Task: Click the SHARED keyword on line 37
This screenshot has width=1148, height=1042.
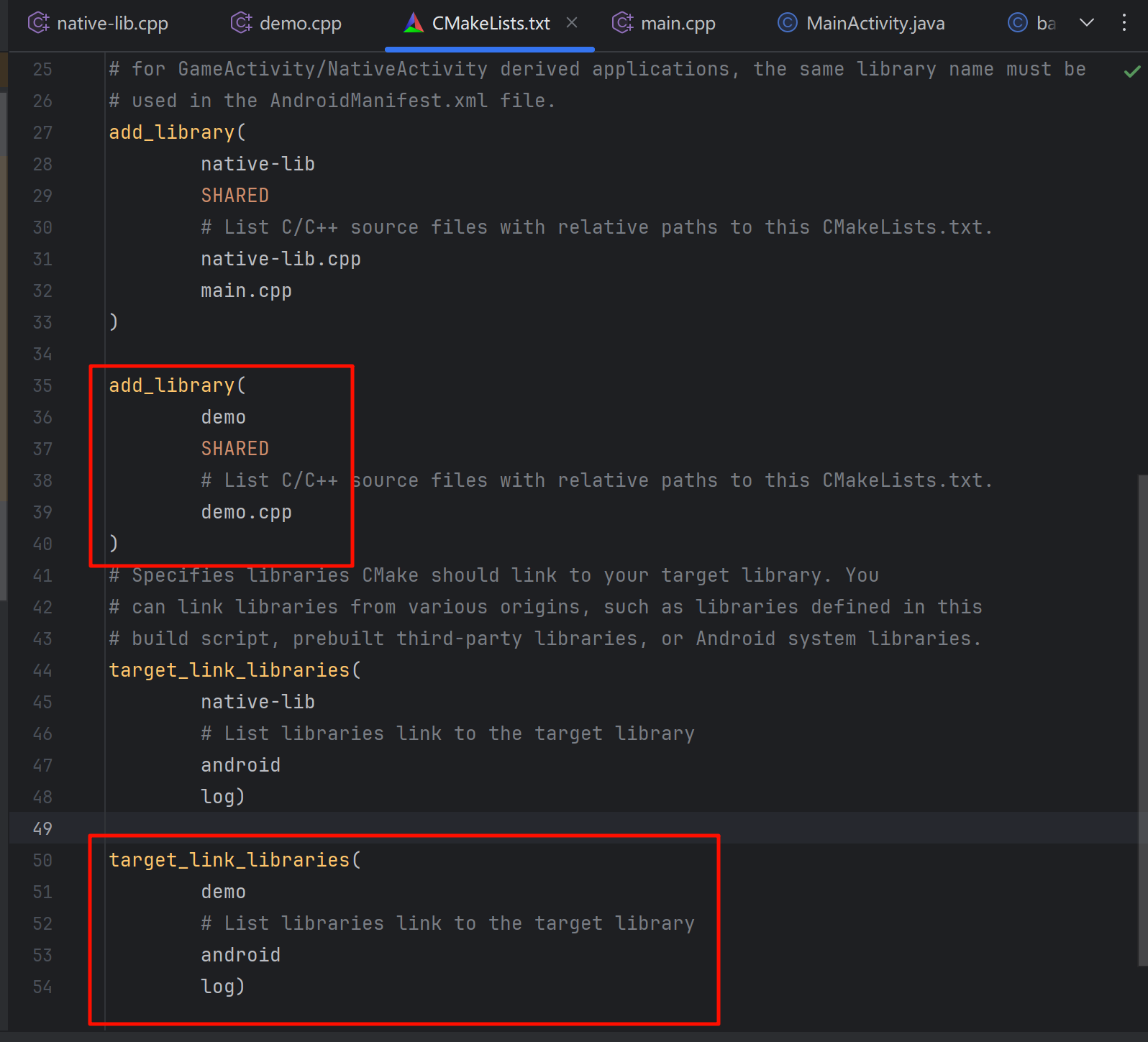Action: [x=234, y=449]
